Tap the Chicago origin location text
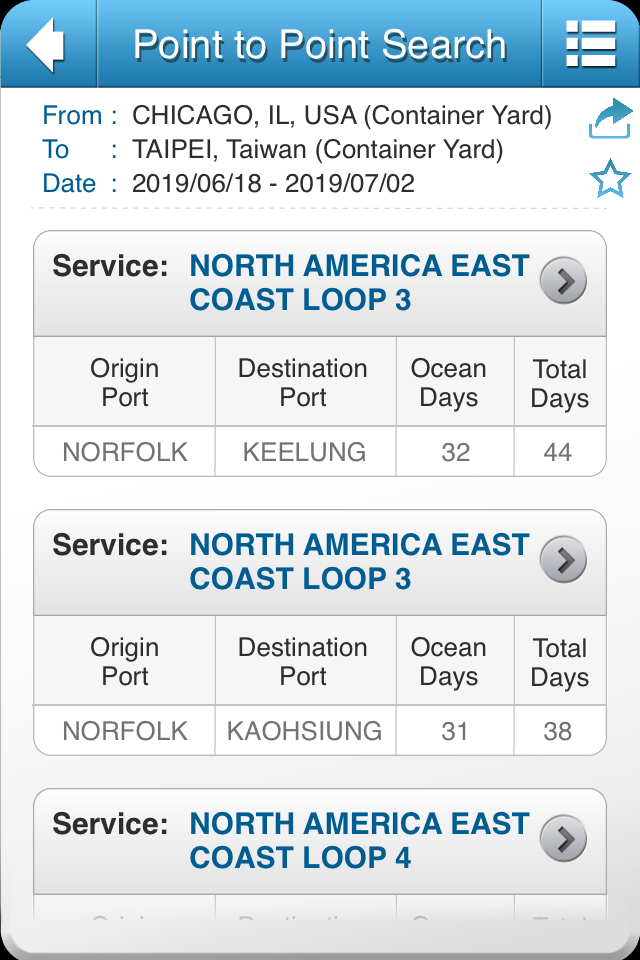Viewport: 640px width, 960px height. (341, 116)
